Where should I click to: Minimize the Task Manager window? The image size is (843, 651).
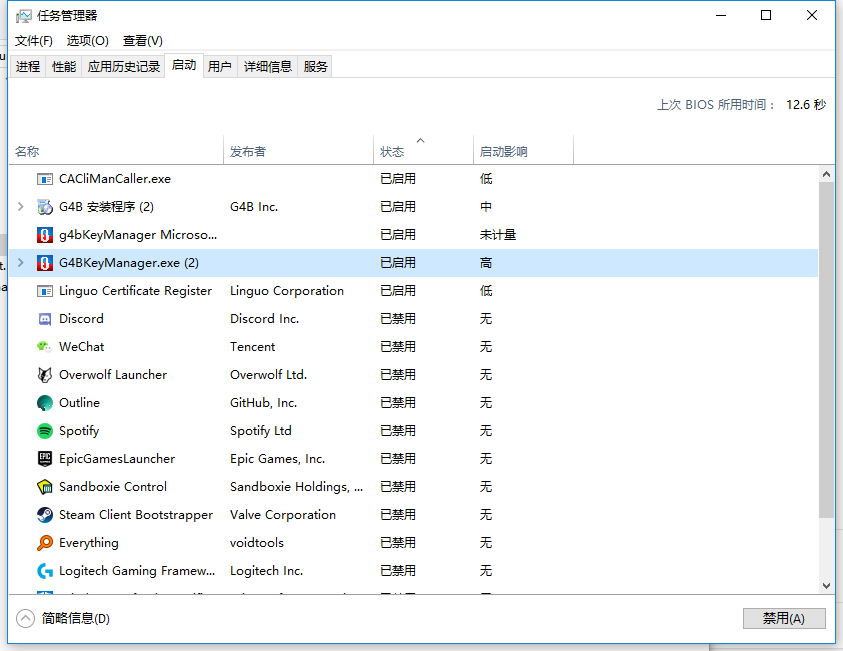721,16
